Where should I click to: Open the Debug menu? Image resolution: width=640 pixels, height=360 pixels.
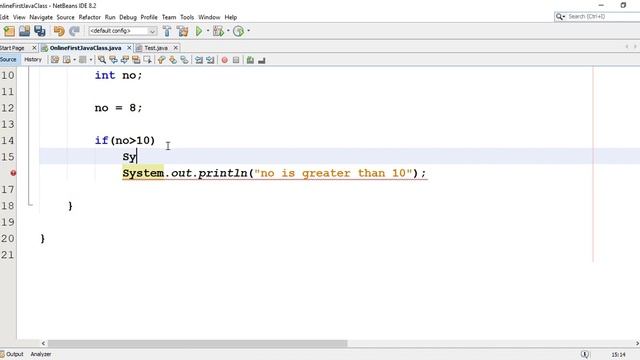pyautogui.click(x=128, y=17)
